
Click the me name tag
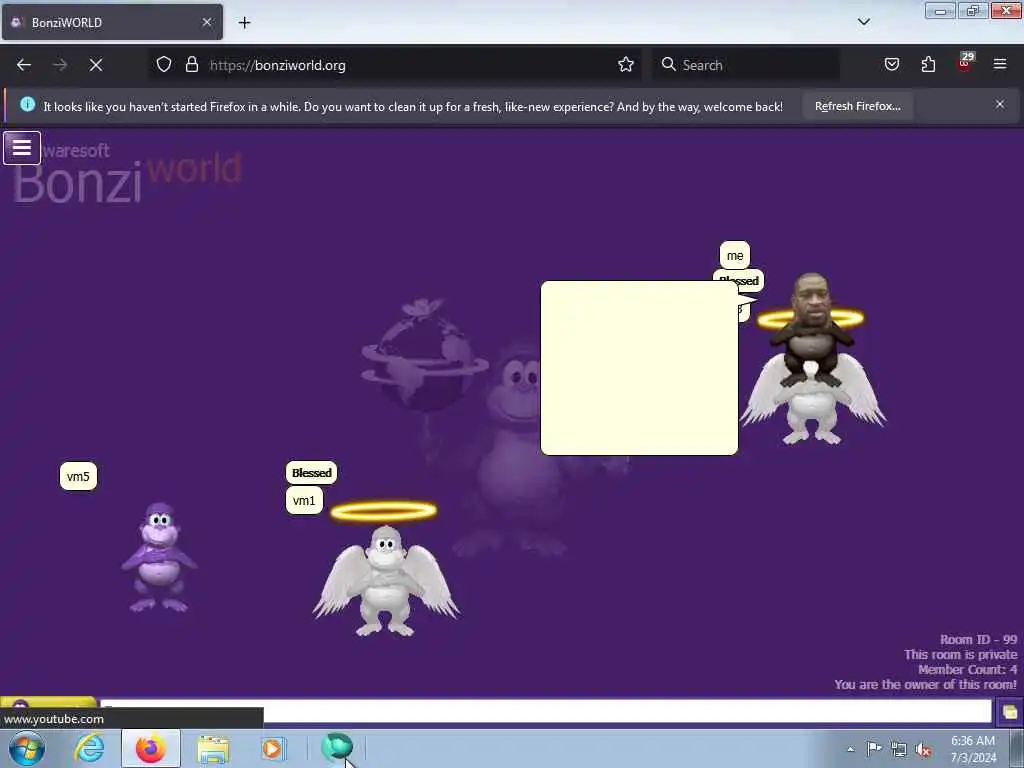[x=735, y=255]
